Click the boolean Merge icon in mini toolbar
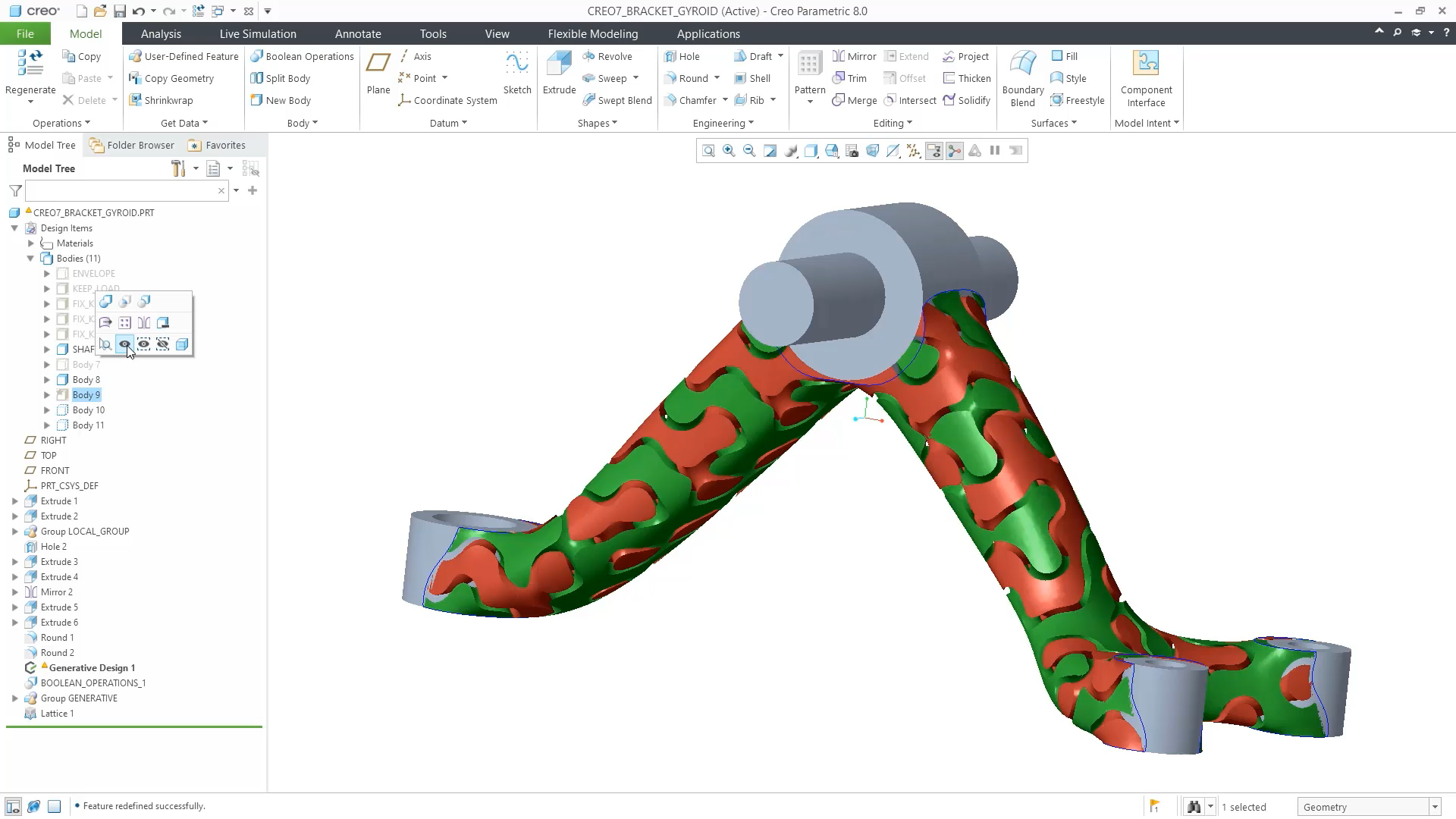Viewport: 1456px width, 819px height. [x=105, y=301]
